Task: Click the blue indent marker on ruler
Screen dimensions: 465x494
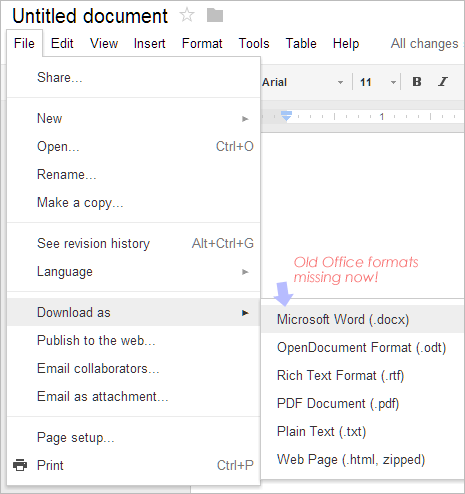Action: [x=286, y=116]
